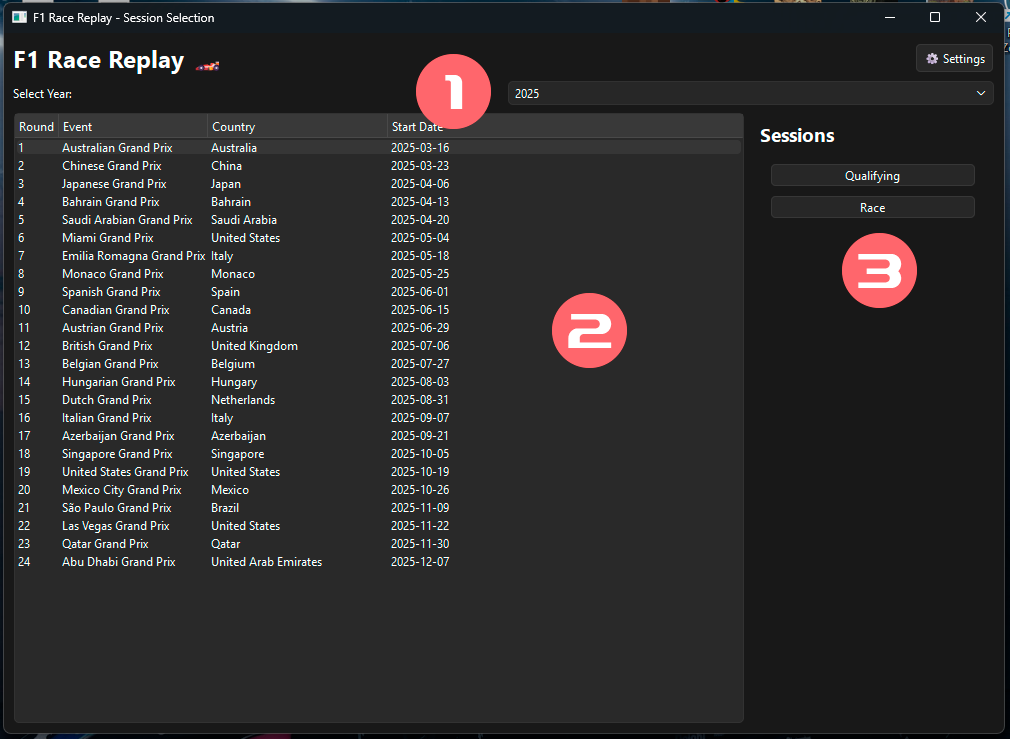The height and width of the screenshot is (739, 1010).
Task: Choose the British Grand Prix event
Action: pyautogui.click(x=107, y=346)
